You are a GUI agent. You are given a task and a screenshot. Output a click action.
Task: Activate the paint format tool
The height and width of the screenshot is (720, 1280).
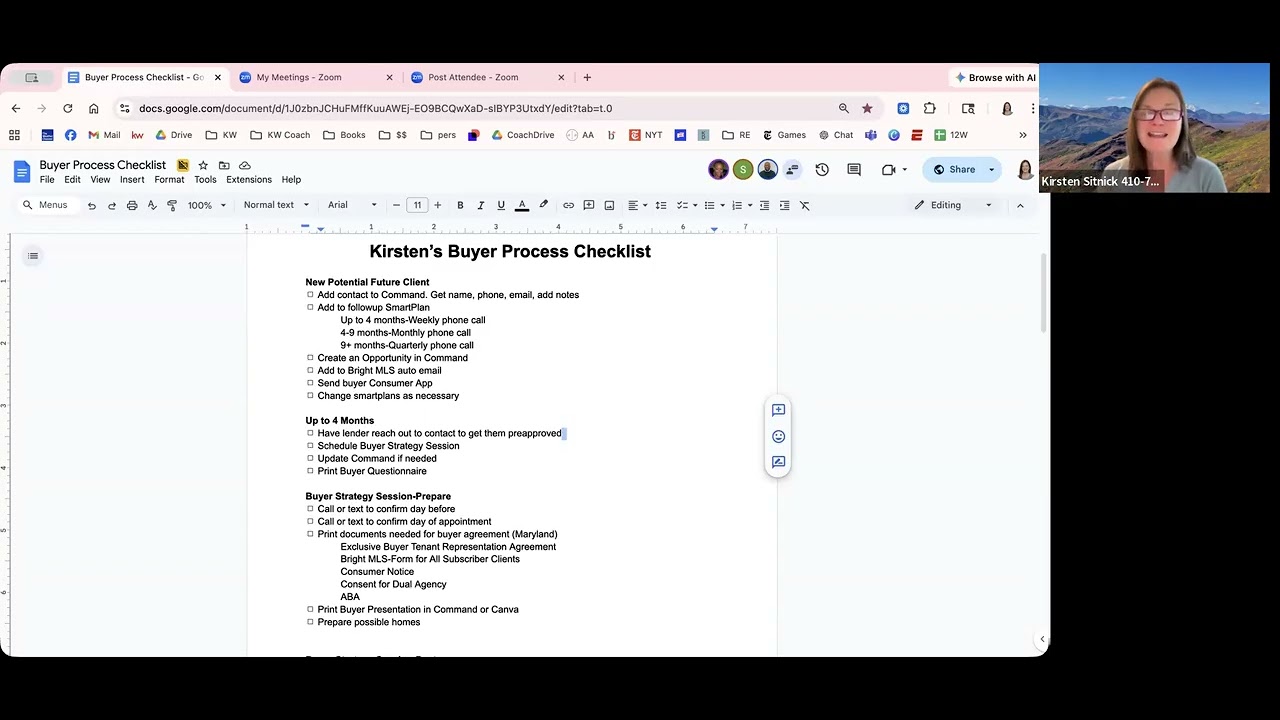point(172,205)
